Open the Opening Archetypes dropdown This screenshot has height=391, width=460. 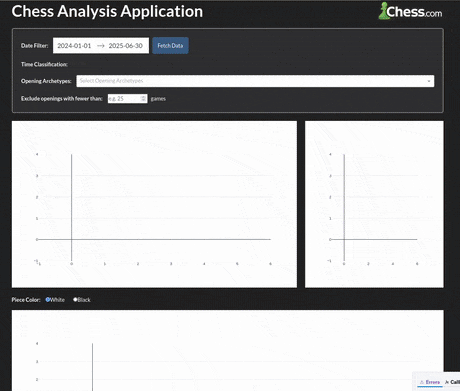[255, 81]
